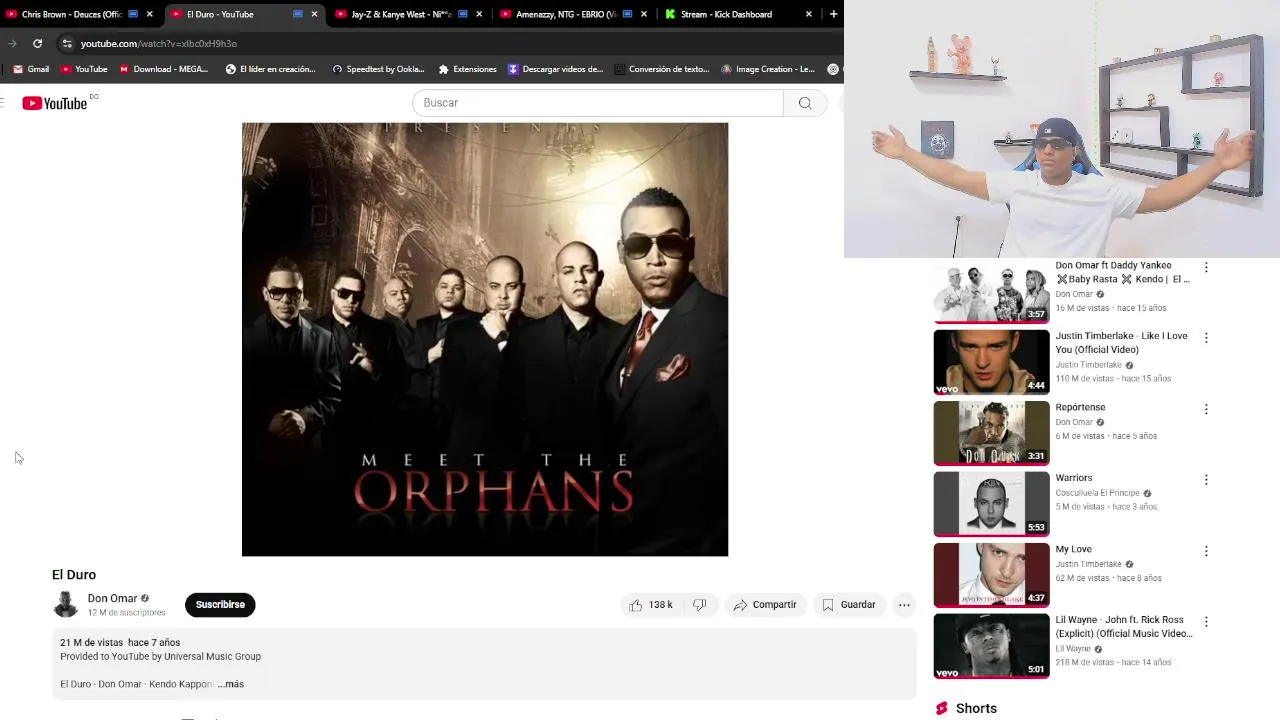Close the Jay-Z & Kanye West tab
This screenshot has height=720, width=1280.
click(x=479, y=14)
